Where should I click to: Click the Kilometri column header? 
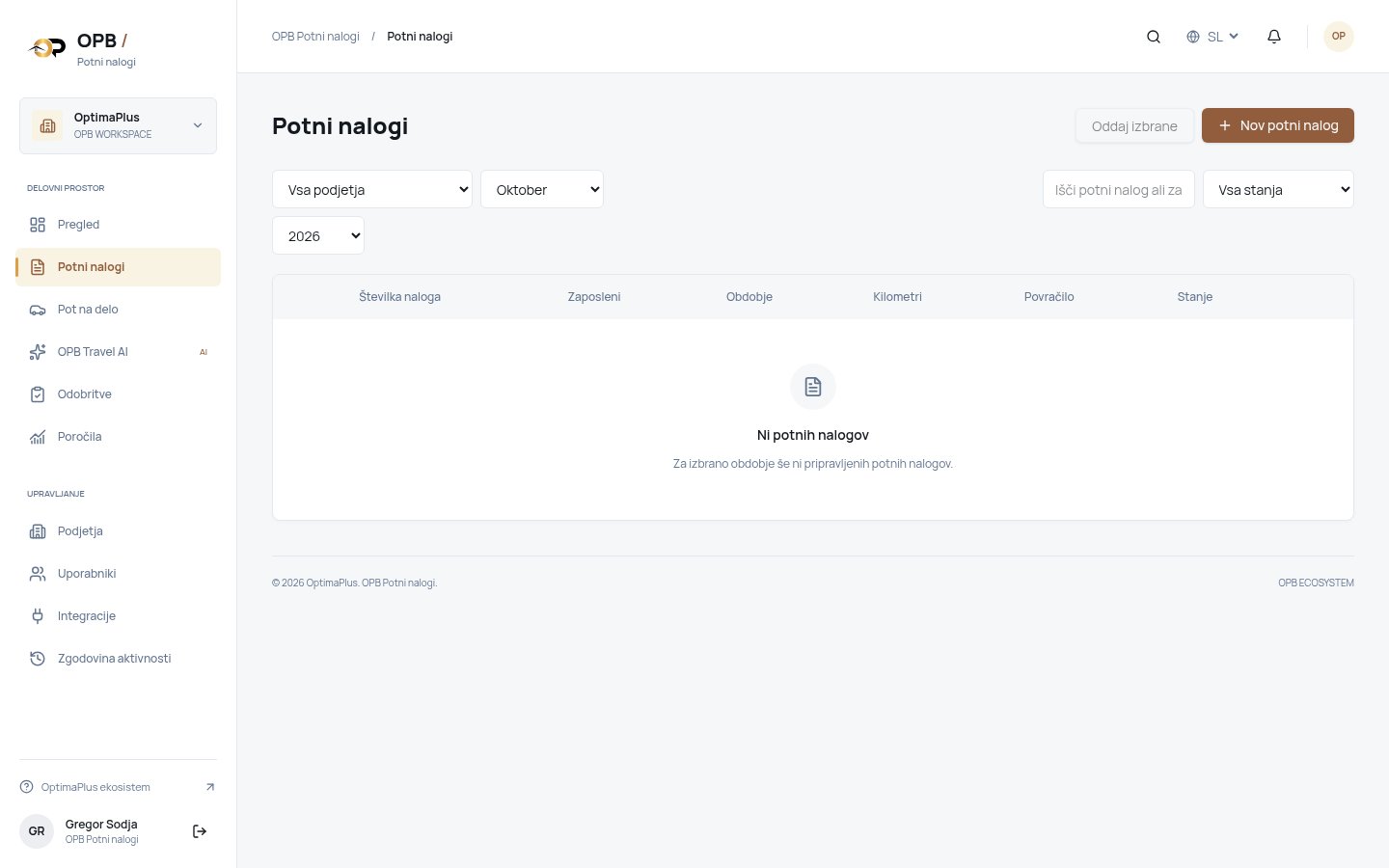[x=897, y=297]
